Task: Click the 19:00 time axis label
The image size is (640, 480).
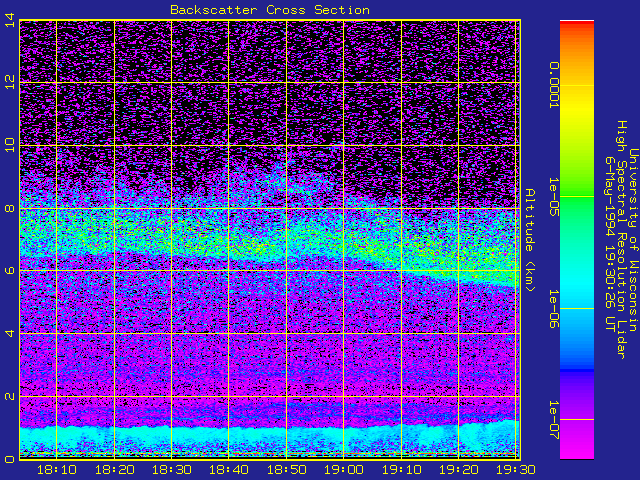Action: point(344,470)
